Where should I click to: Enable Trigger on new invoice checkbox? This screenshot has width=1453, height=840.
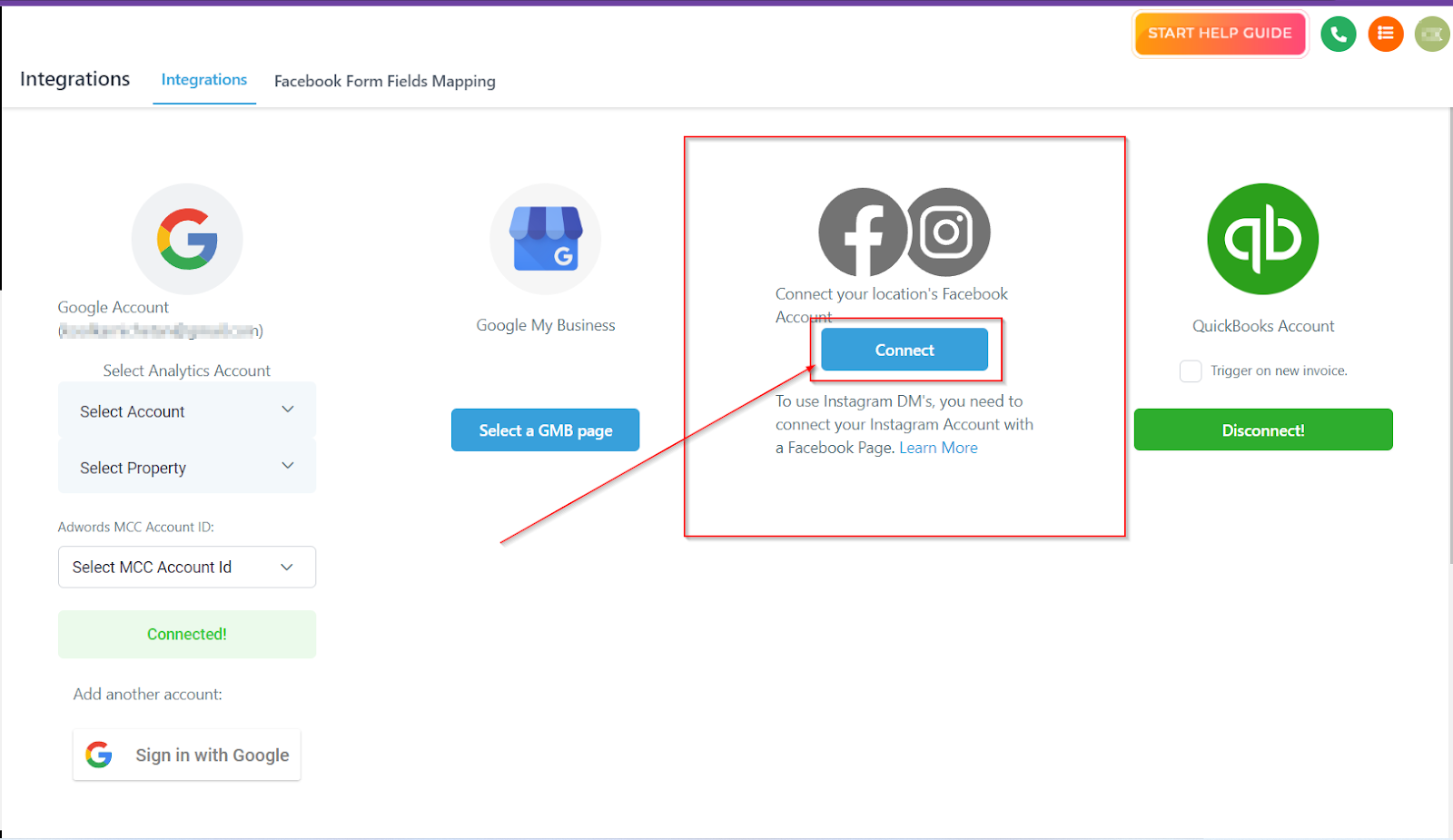click(x=1191, y=371)
